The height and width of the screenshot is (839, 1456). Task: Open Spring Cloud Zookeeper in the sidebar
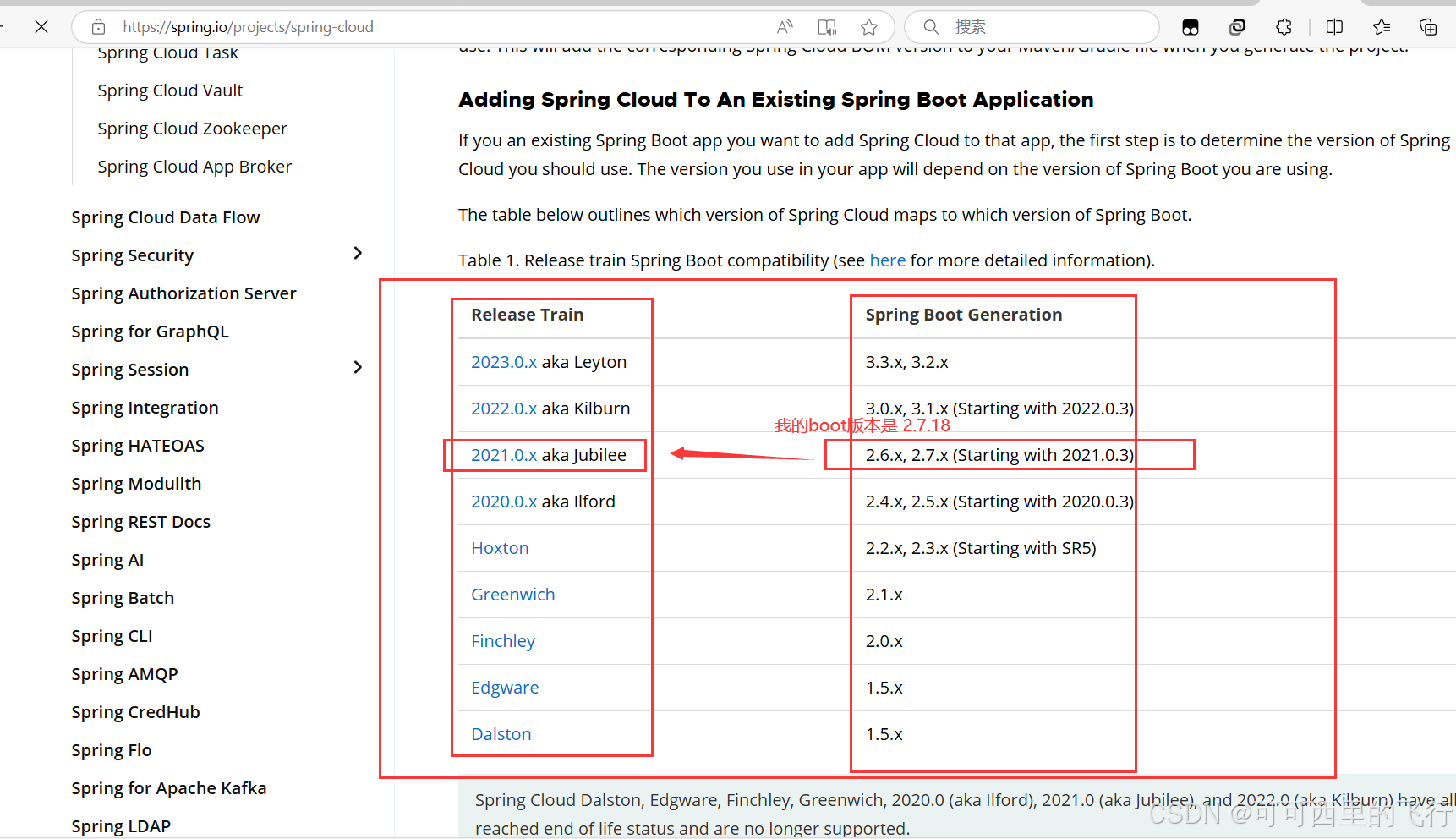tap(192, 129)
